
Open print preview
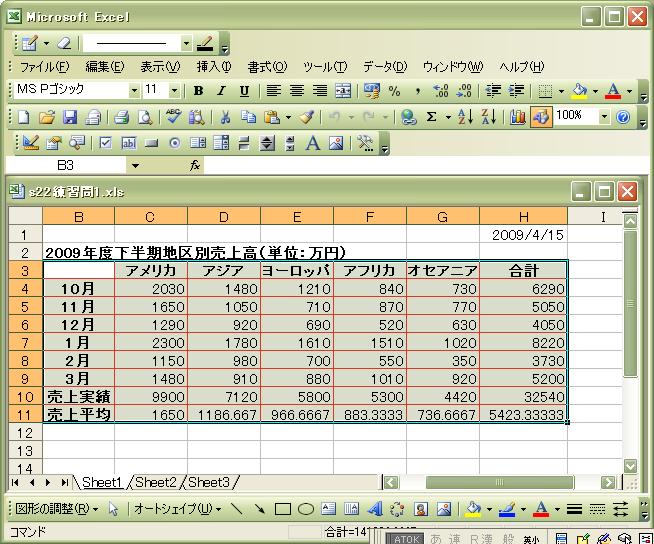point(145,117)
